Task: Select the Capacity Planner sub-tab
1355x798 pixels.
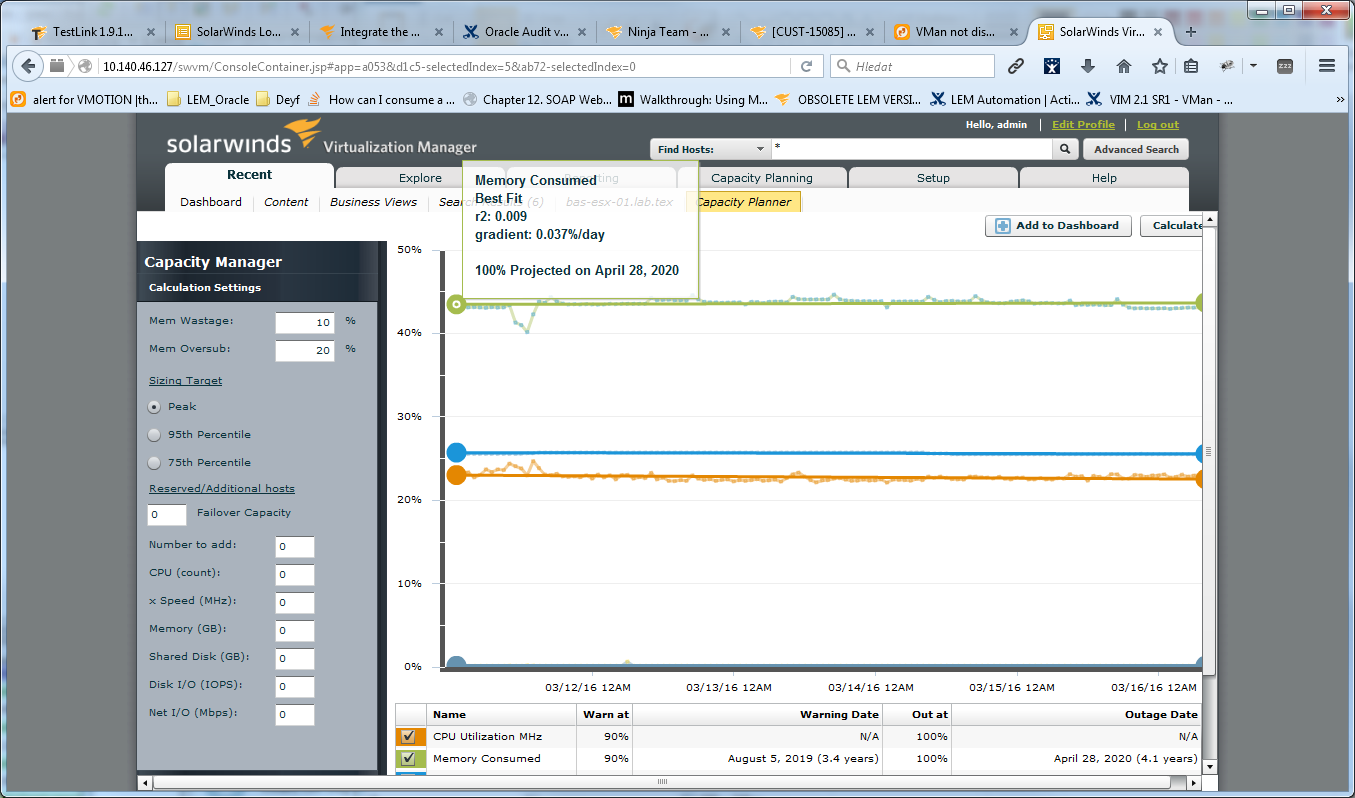Action: pos(745,202)
